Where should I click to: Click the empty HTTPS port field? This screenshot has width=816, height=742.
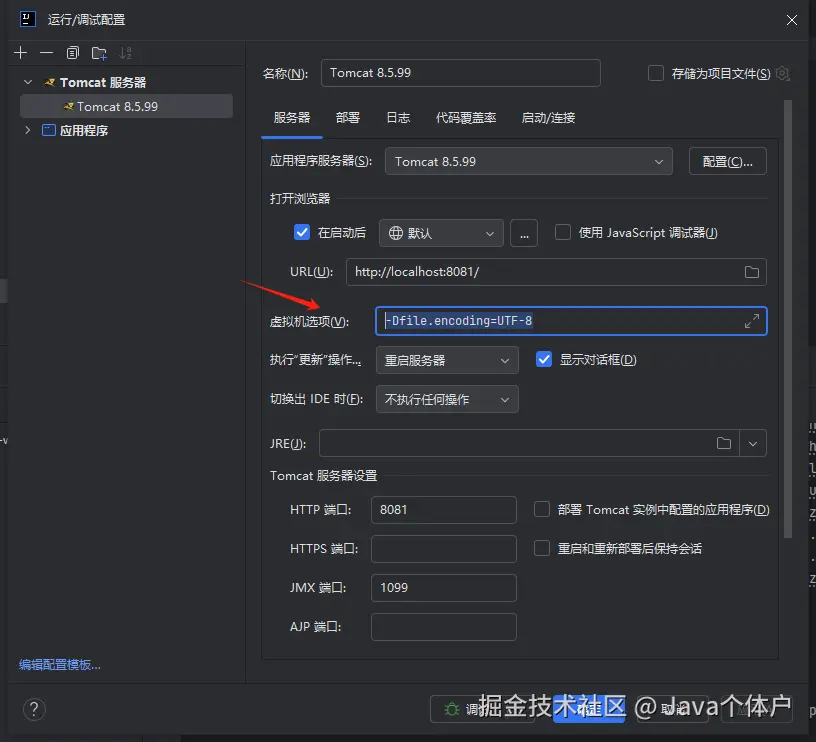444,548
